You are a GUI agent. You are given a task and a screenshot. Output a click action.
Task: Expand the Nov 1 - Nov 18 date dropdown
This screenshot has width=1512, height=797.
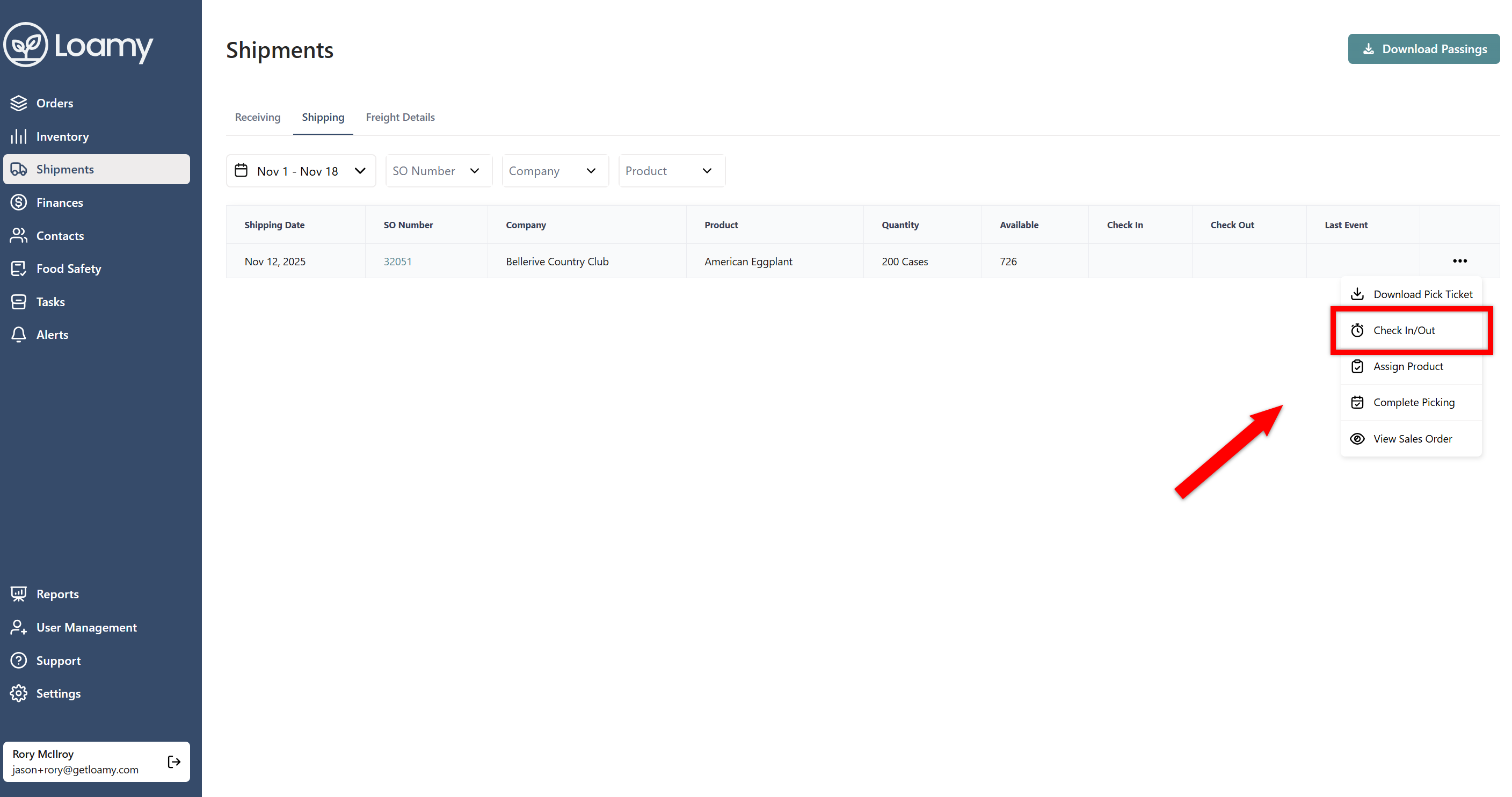(x=301, y=171)
